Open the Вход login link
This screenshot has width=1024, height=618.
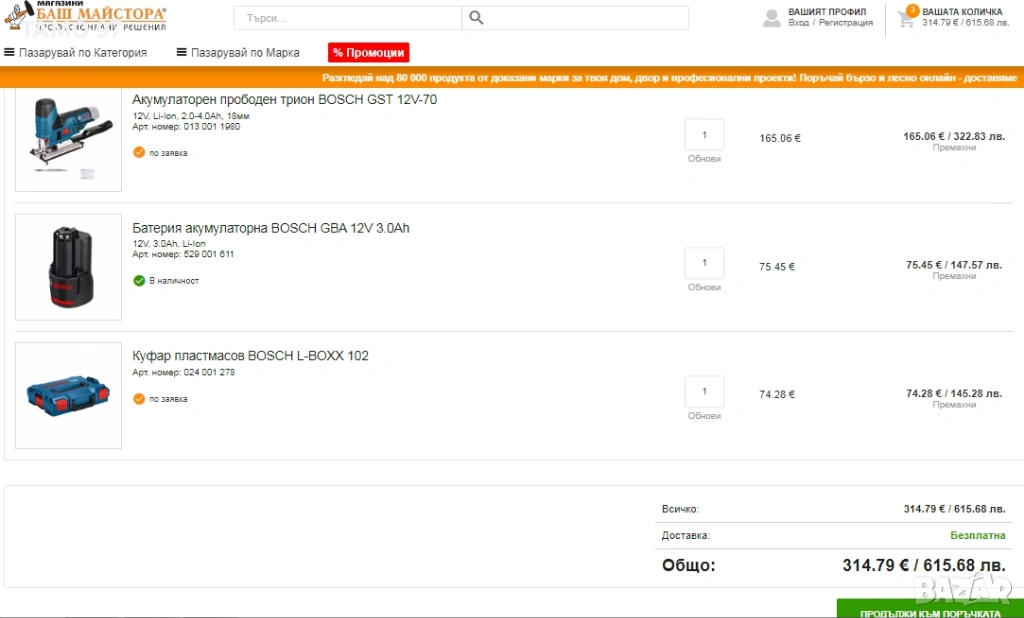[x=798, y=23]
